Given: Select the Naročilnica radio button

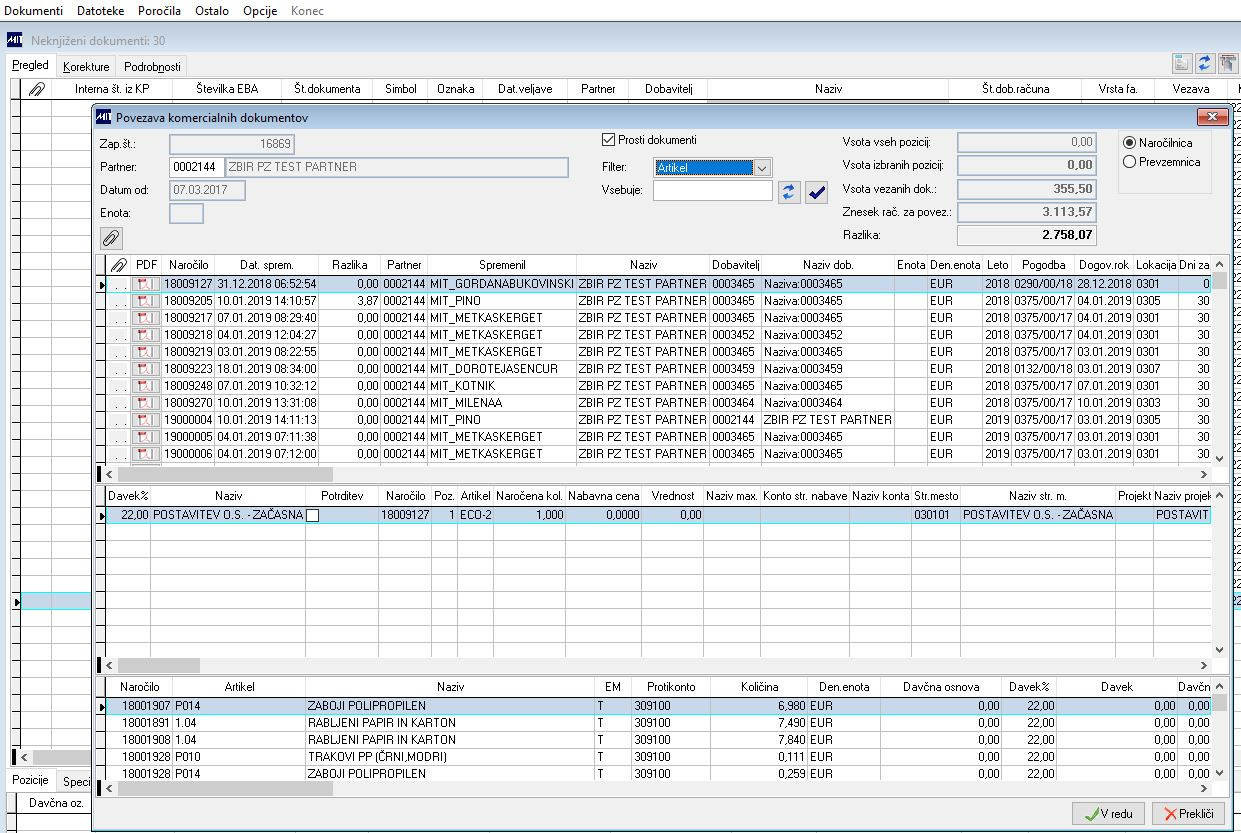Looking at the screenshot, I should point(1130,143).
